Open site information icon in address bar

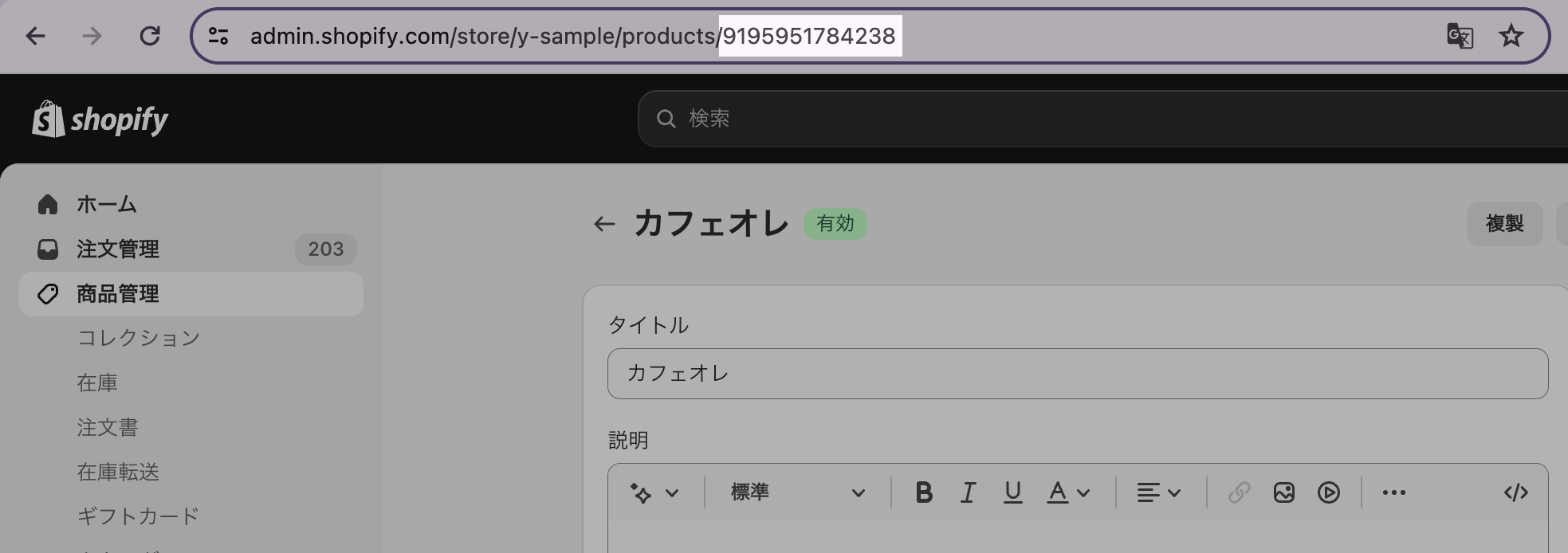[218, 36]
